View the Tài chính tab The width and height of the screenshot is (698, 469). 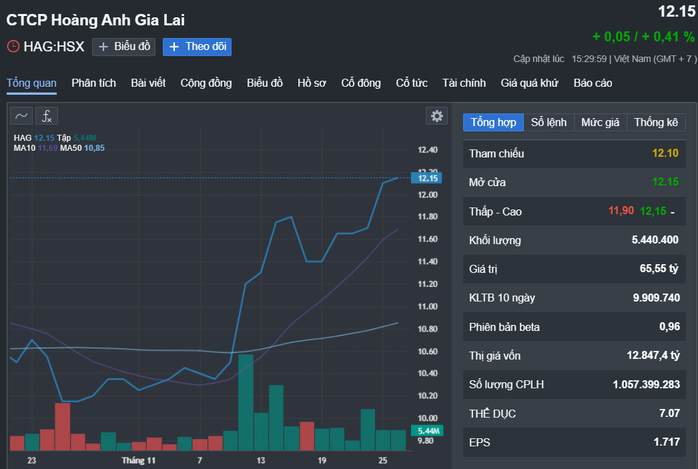(x=464, y=83)
